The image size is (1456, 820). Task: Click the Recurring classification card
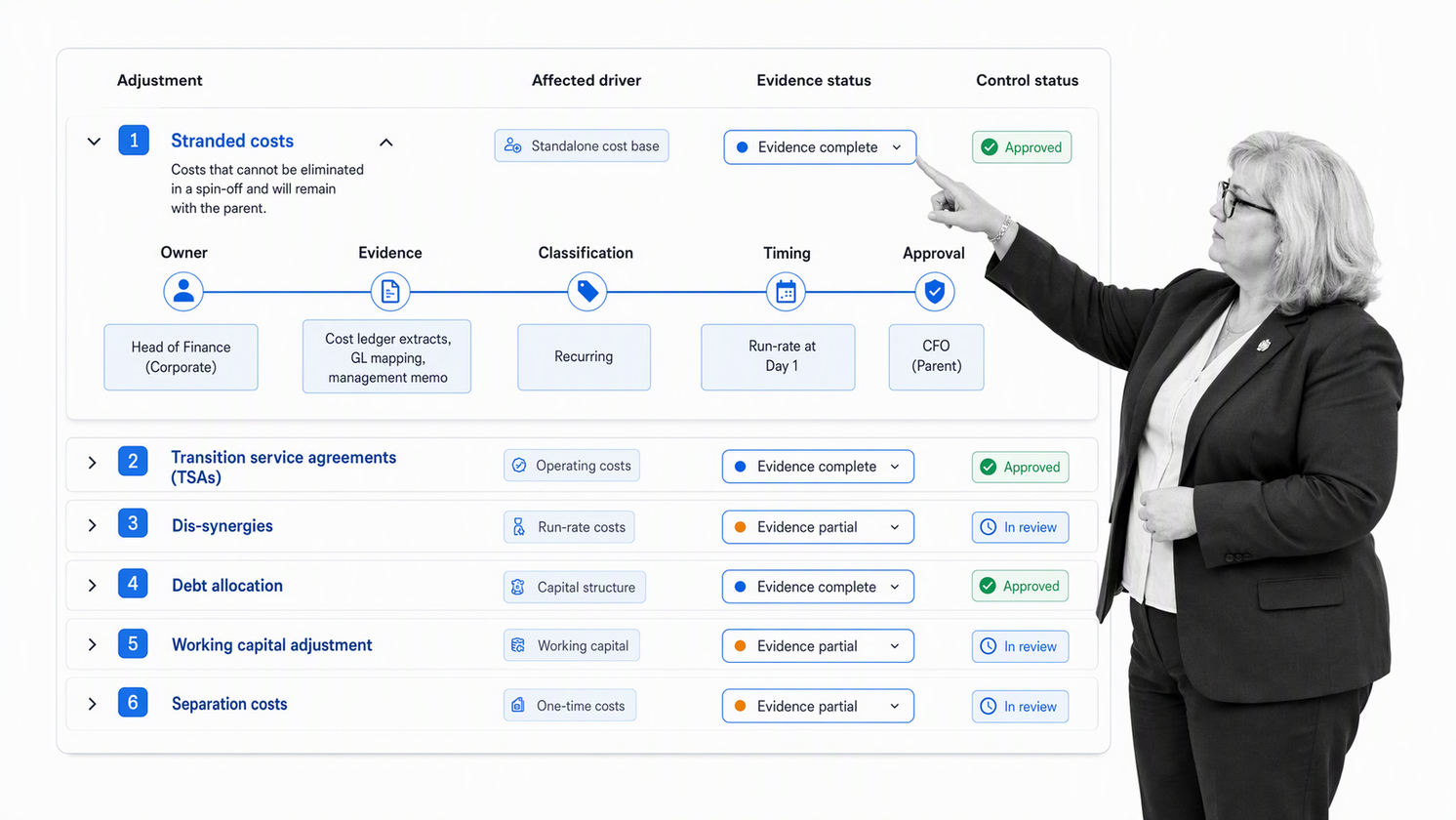point(585,357)
